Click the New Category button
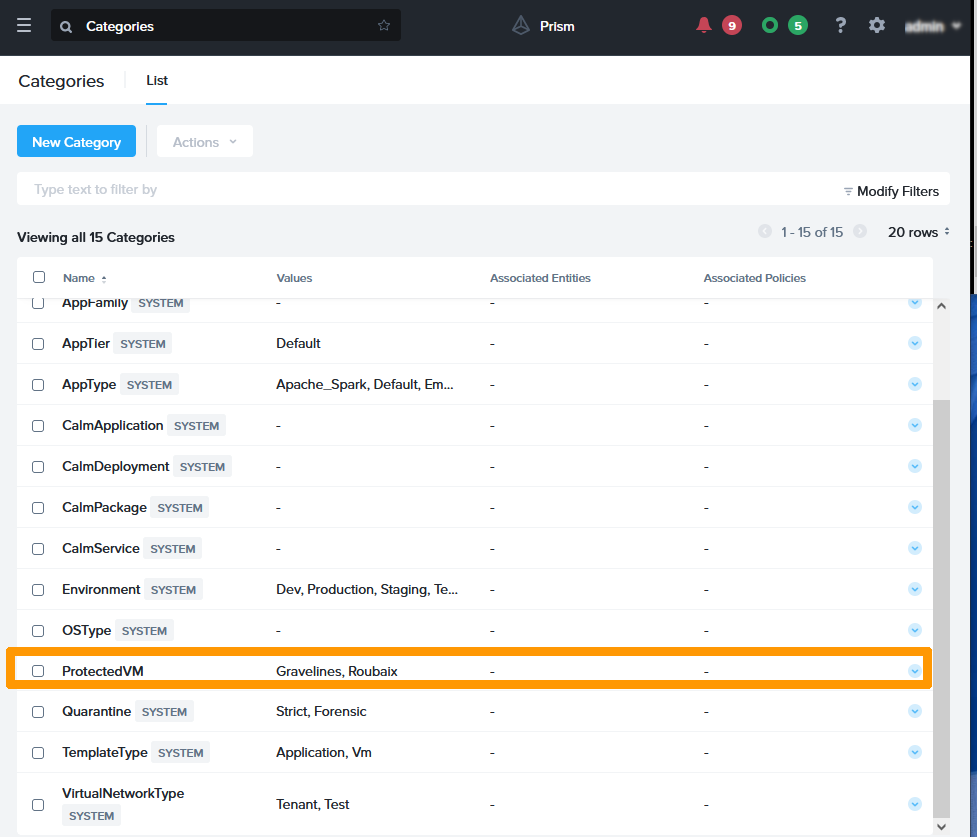The height and width of the screenshot is (837, 977). (x=76, y=142)
